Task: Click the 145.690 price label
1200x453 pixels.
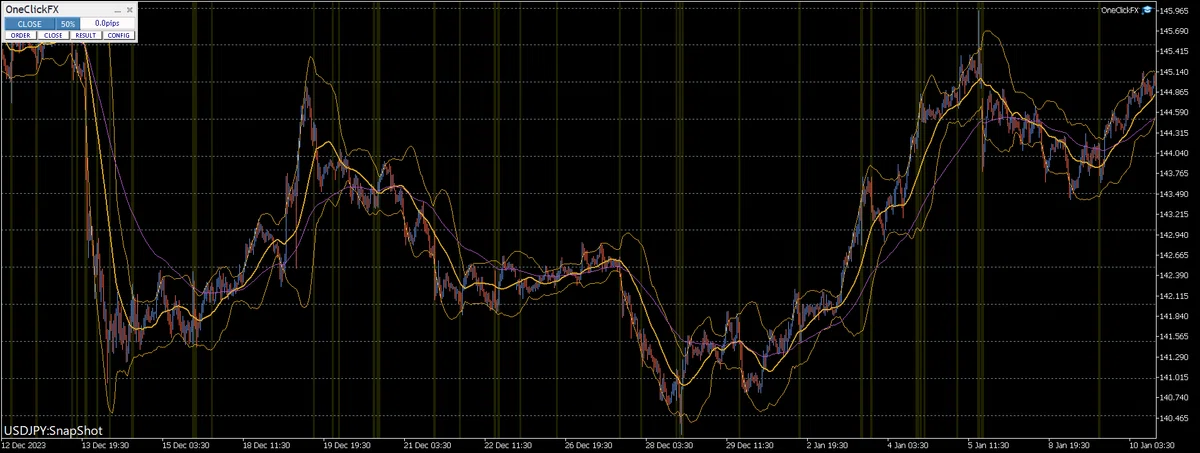Action: 1174,31
